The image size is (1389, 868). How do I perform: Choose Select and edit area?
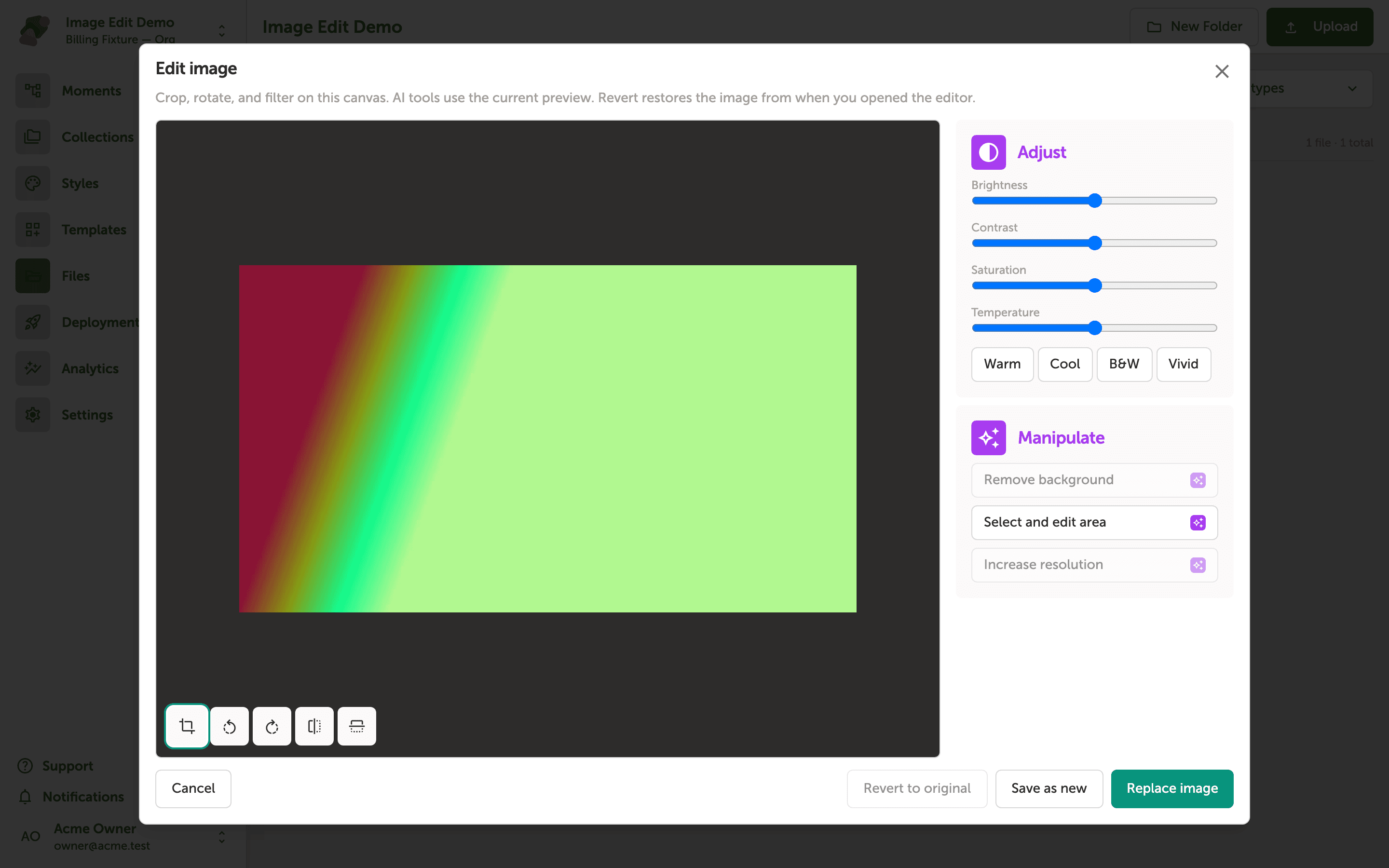coord(1094,522)
